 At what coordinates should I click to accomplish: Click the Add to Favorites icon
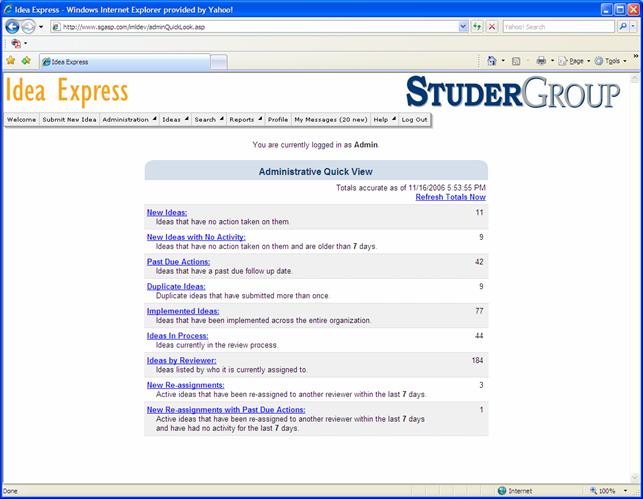[x=26, y=61]
